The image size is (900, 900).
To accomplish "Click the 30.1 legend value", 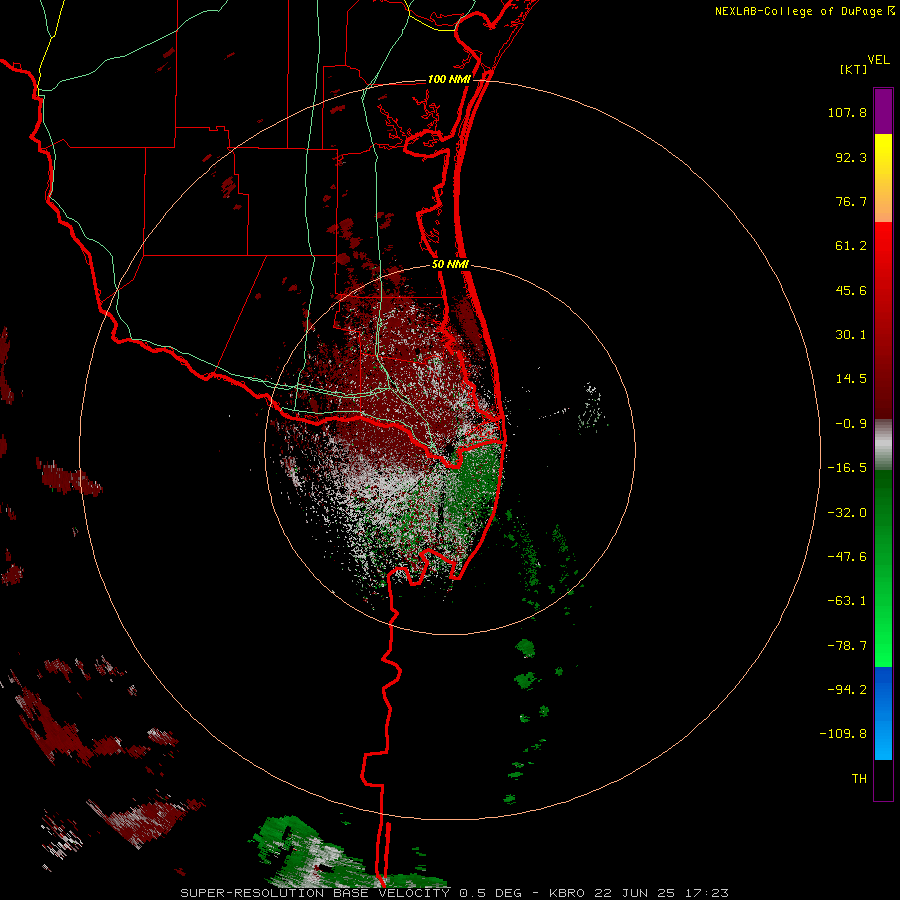I will (x=851, y=335).
